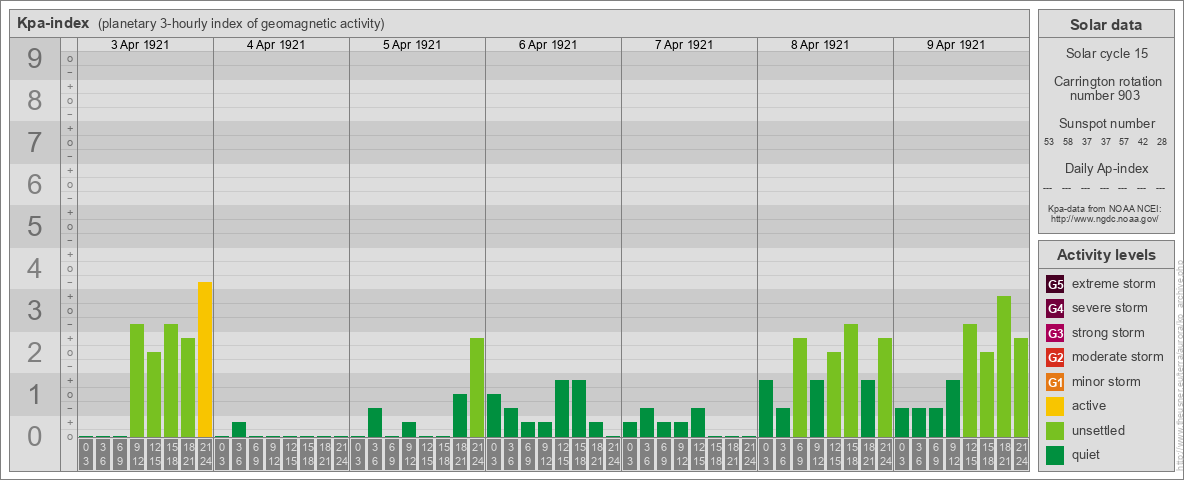The width and height of the screenshot is (1184, 480).
Task: Click the 3 Apr 1921 date header
Action: pos(140,45)
